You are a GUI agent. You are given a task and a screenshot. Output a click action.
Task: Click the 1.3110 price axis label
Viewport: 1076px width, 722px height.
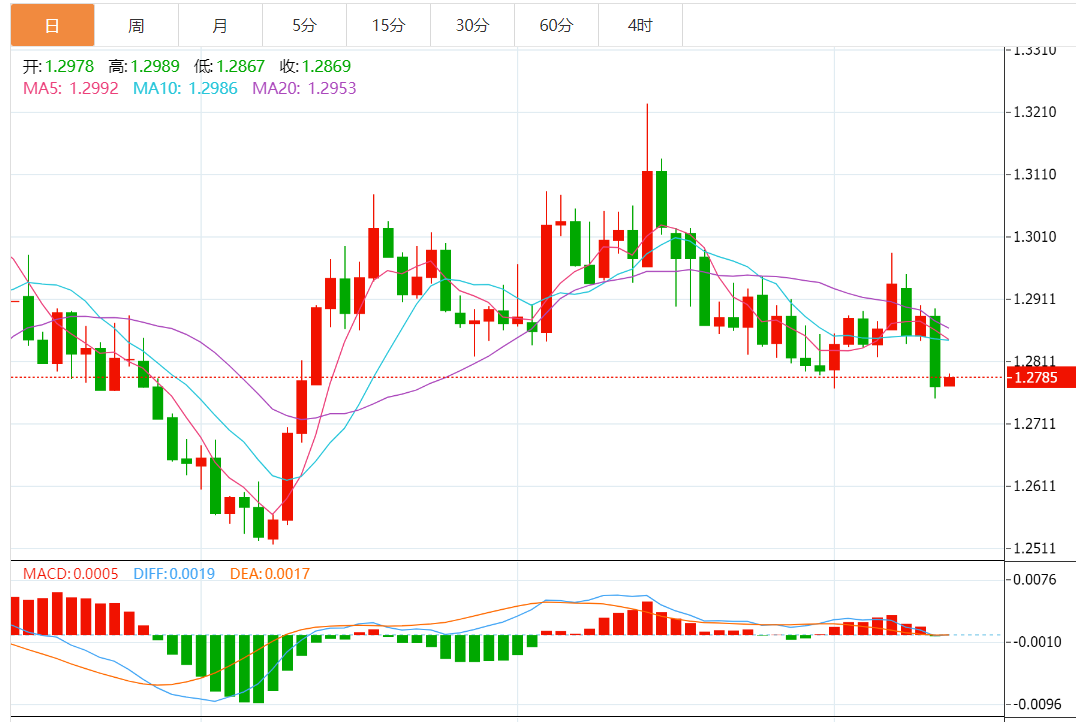[1035, 174]
